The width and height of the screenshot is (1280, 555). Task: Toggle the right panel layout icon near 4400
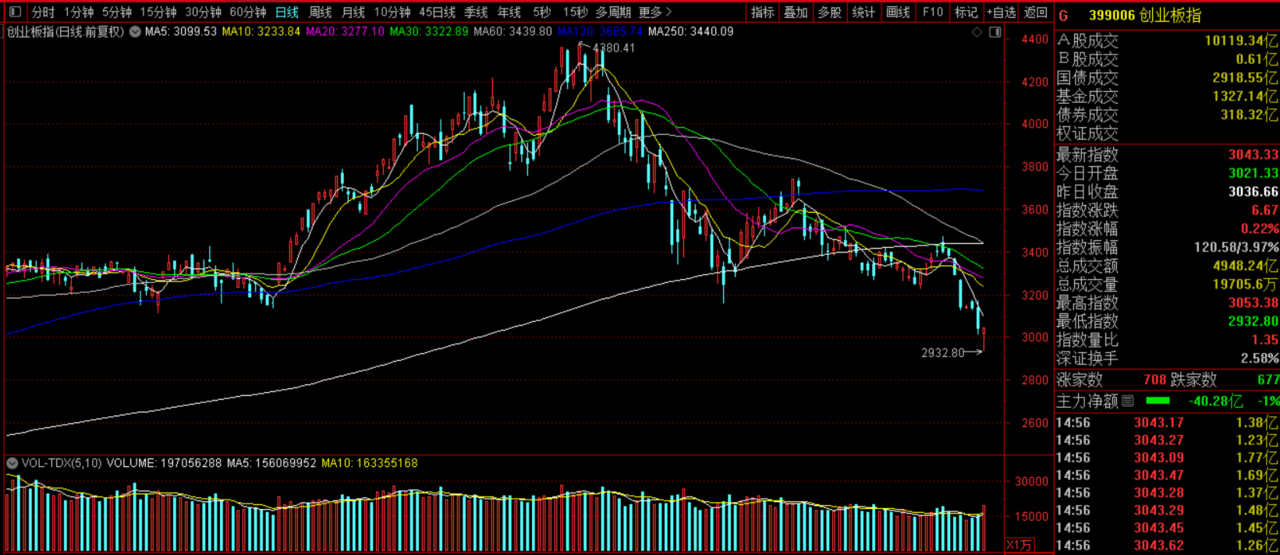[x=995, y=32]
